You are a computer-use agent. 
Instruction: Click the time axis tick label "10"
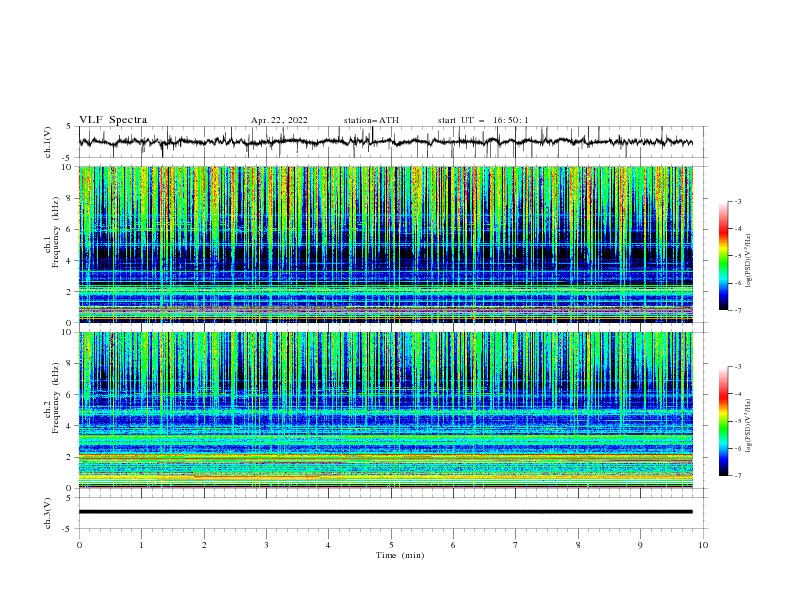(703, 545)
